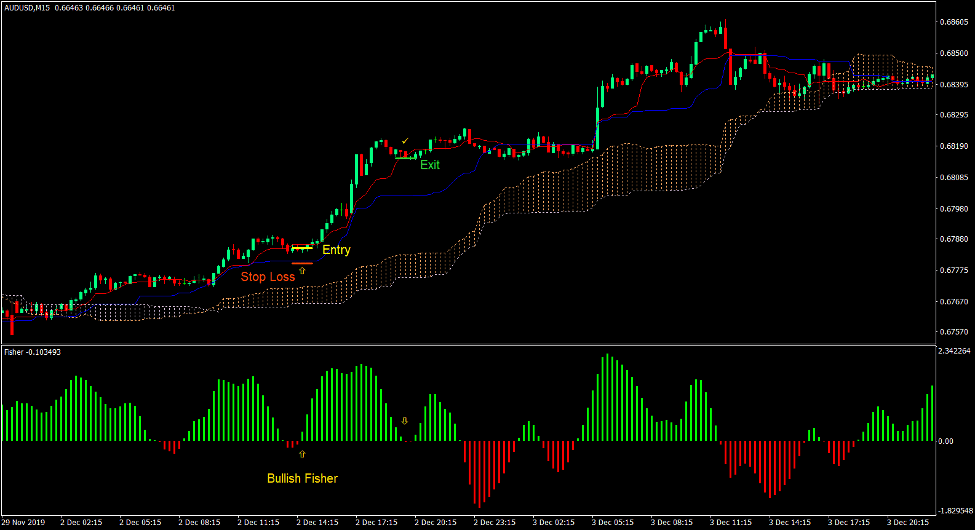The width and height of the screenshot is (977, 531).
Task: Click the up arrow below the entry candle
Action: click(302, 271)
